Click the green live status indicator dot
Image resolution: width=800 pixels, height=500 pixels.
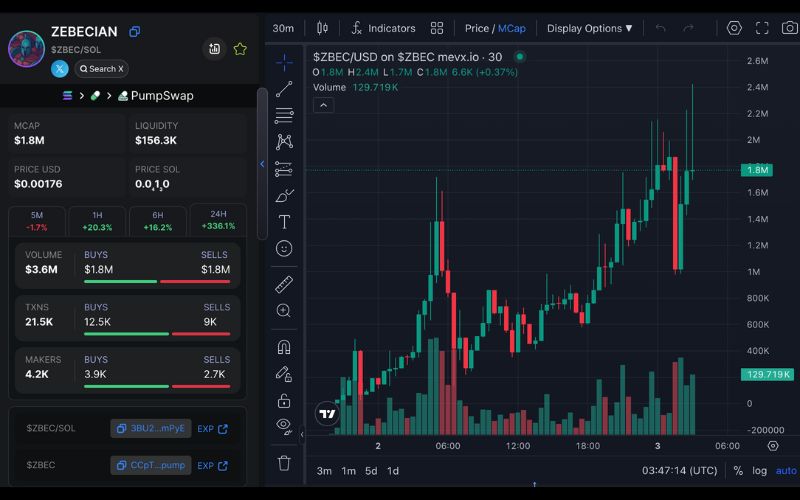pos(519,57)
